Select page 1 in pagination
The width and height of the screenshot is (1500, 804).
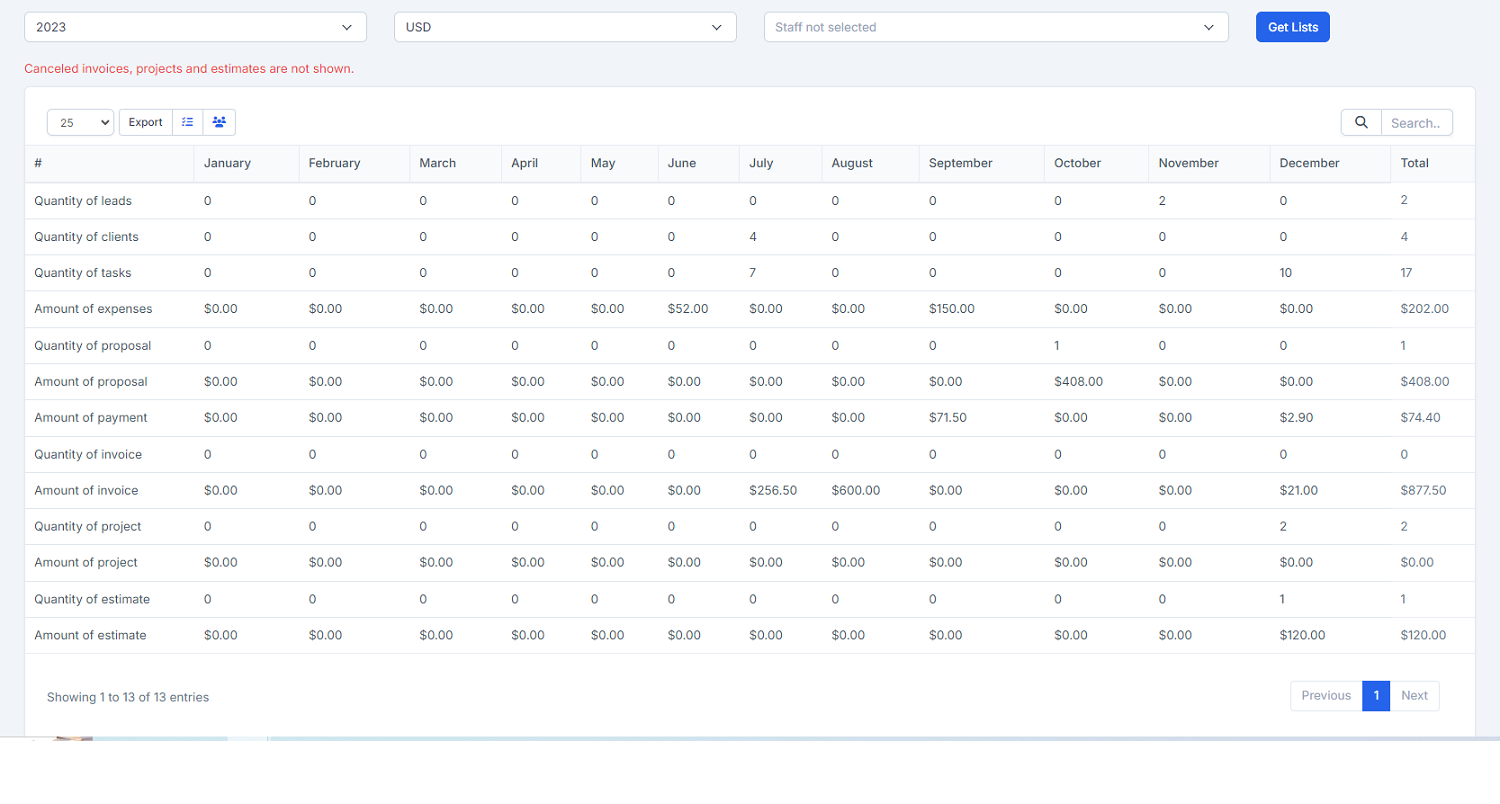(1376, 696)
